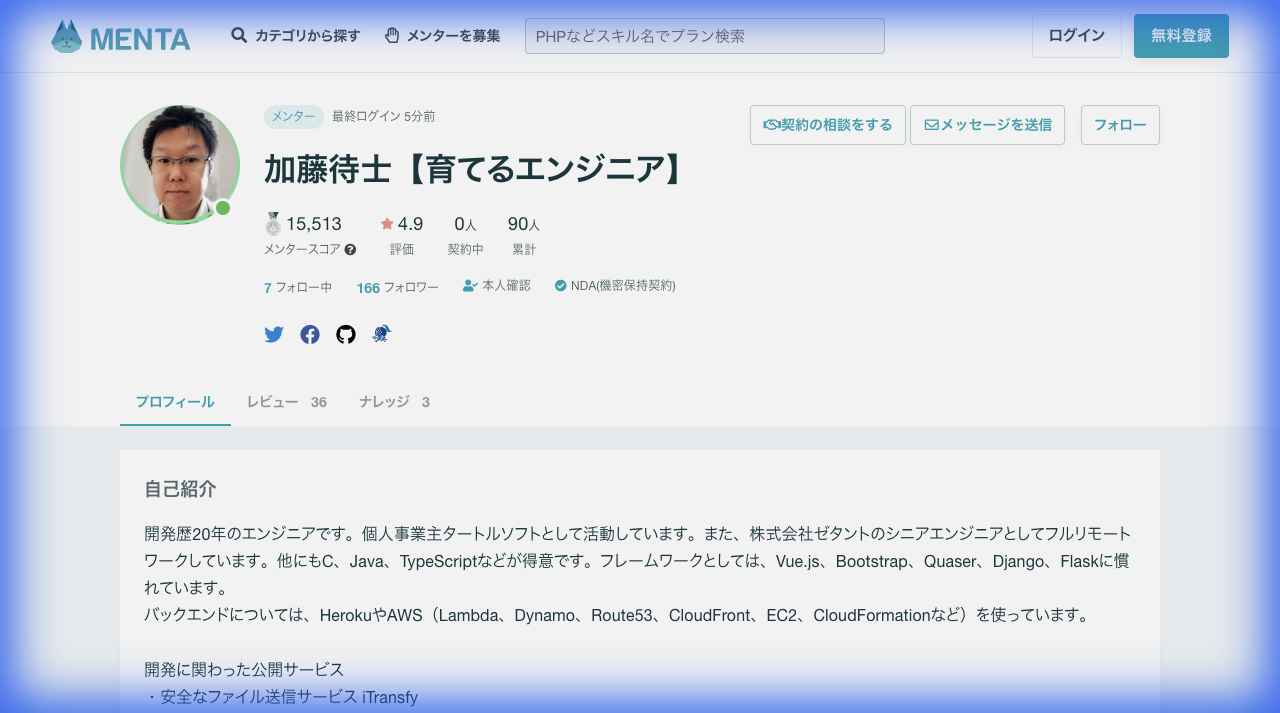The image size is (1280, 713).
Task: Click the magnifying glass search icon
Action: coord(239,34)
